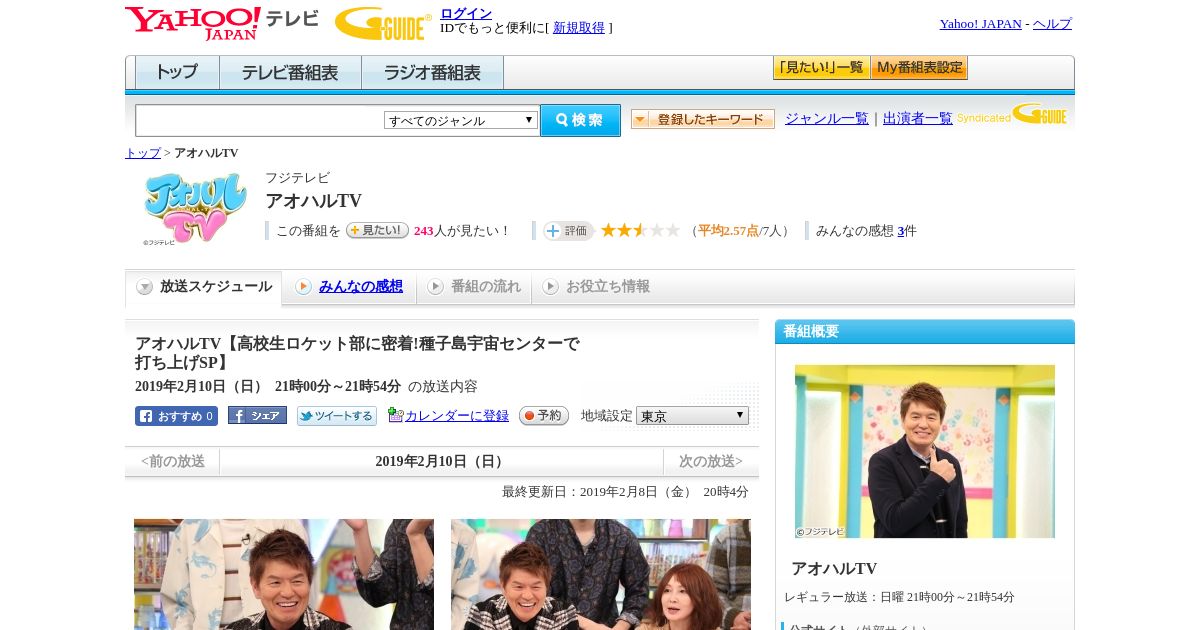
Task: Go to Yahoo! JAPAN link at top right
Action: click(x=980, y=24)
